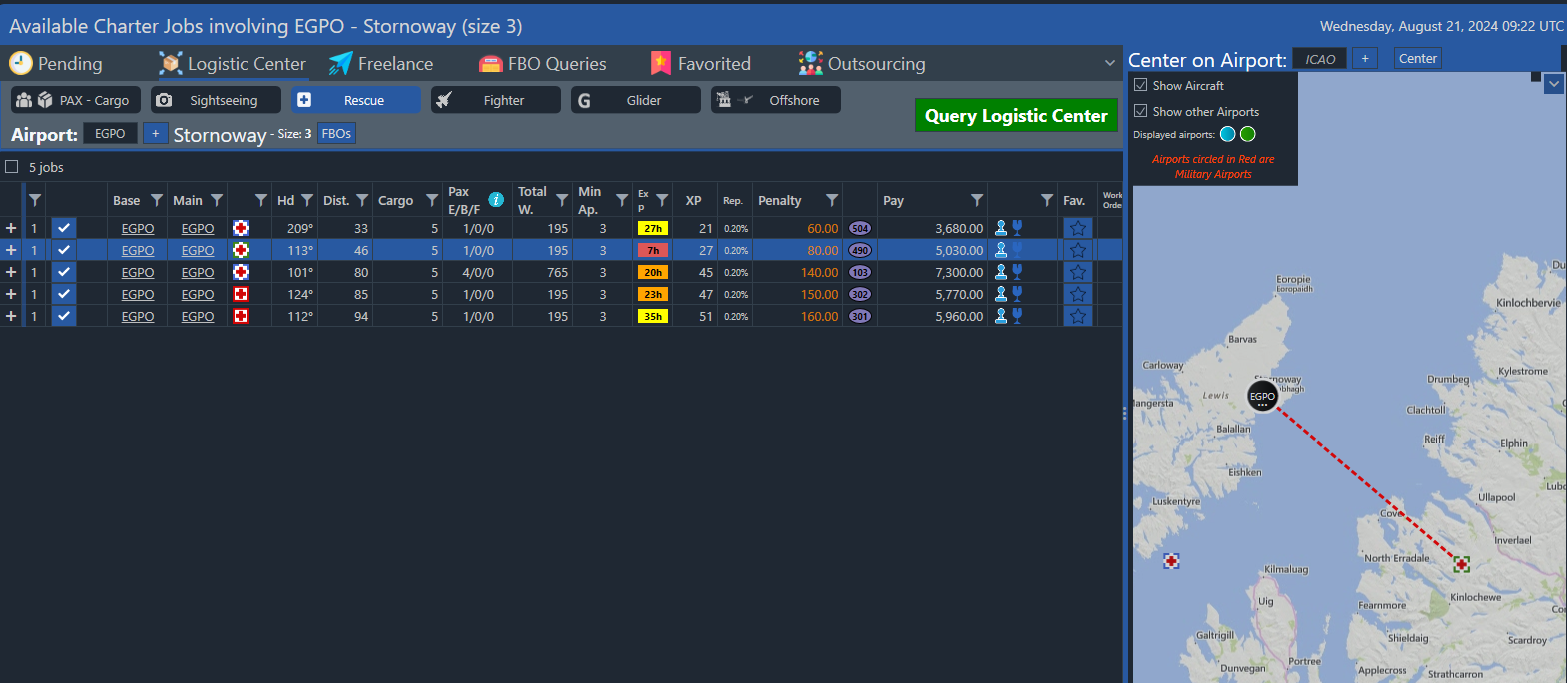Image resolution: width=1567 pixels, height=683 pixels.
Task: Click the Pax info icon in table header
Action: 496,199
